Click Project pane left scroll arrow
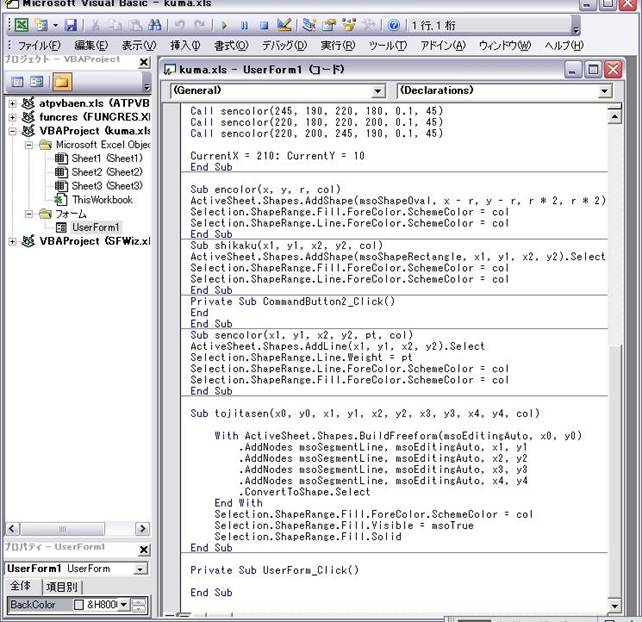Screen dimensions: 642x622 (12, 529)
